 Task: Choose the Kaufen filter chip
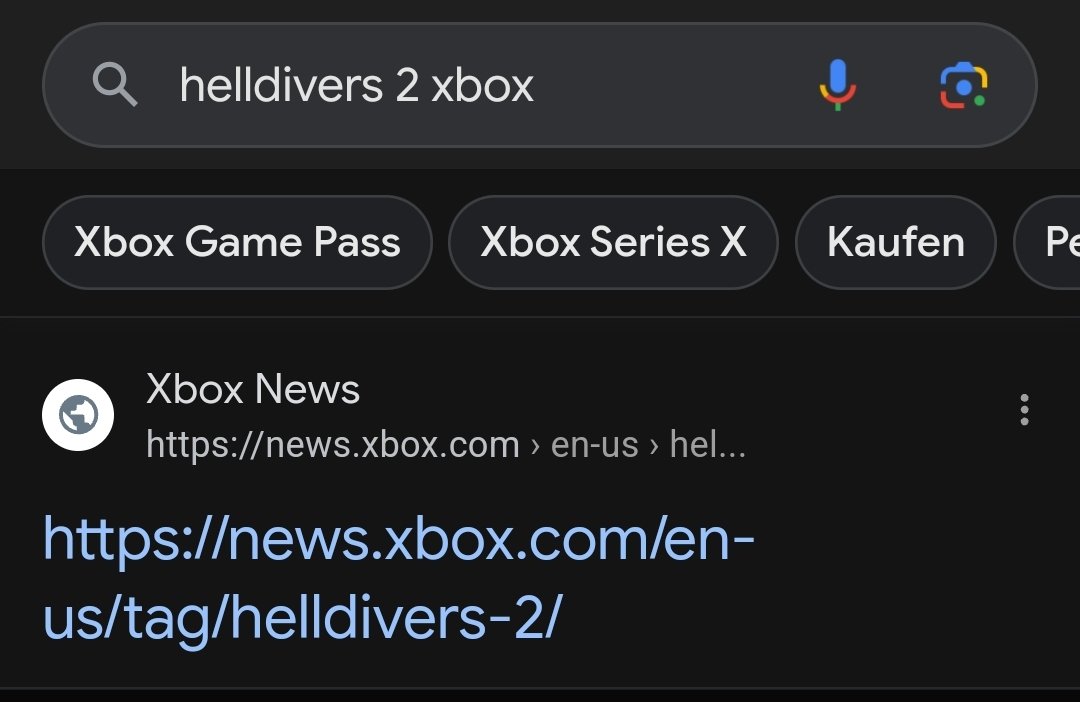click(x=895, y=242)
